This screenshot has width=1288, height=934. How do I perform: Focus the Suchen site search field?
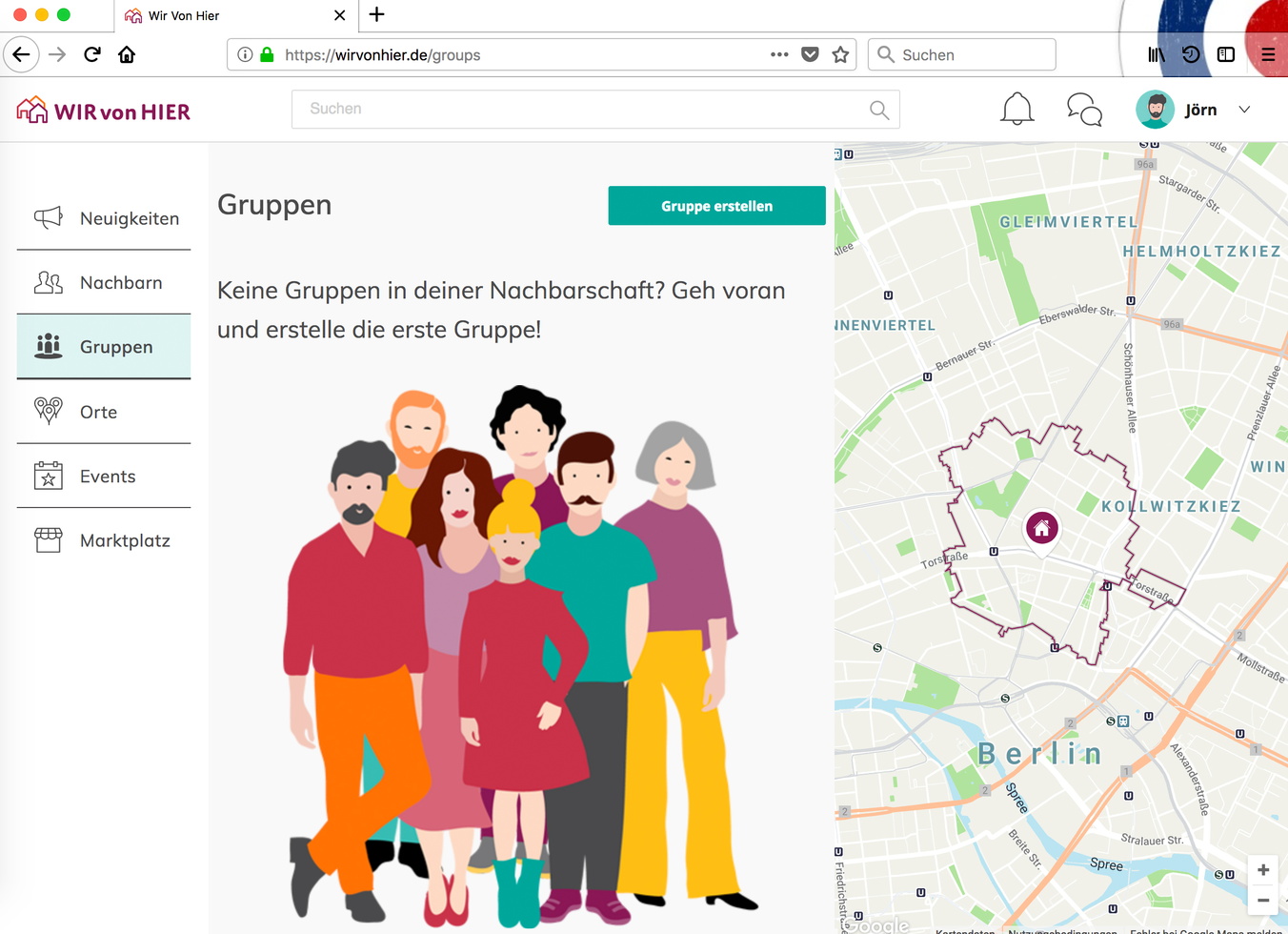coord(581,110)
